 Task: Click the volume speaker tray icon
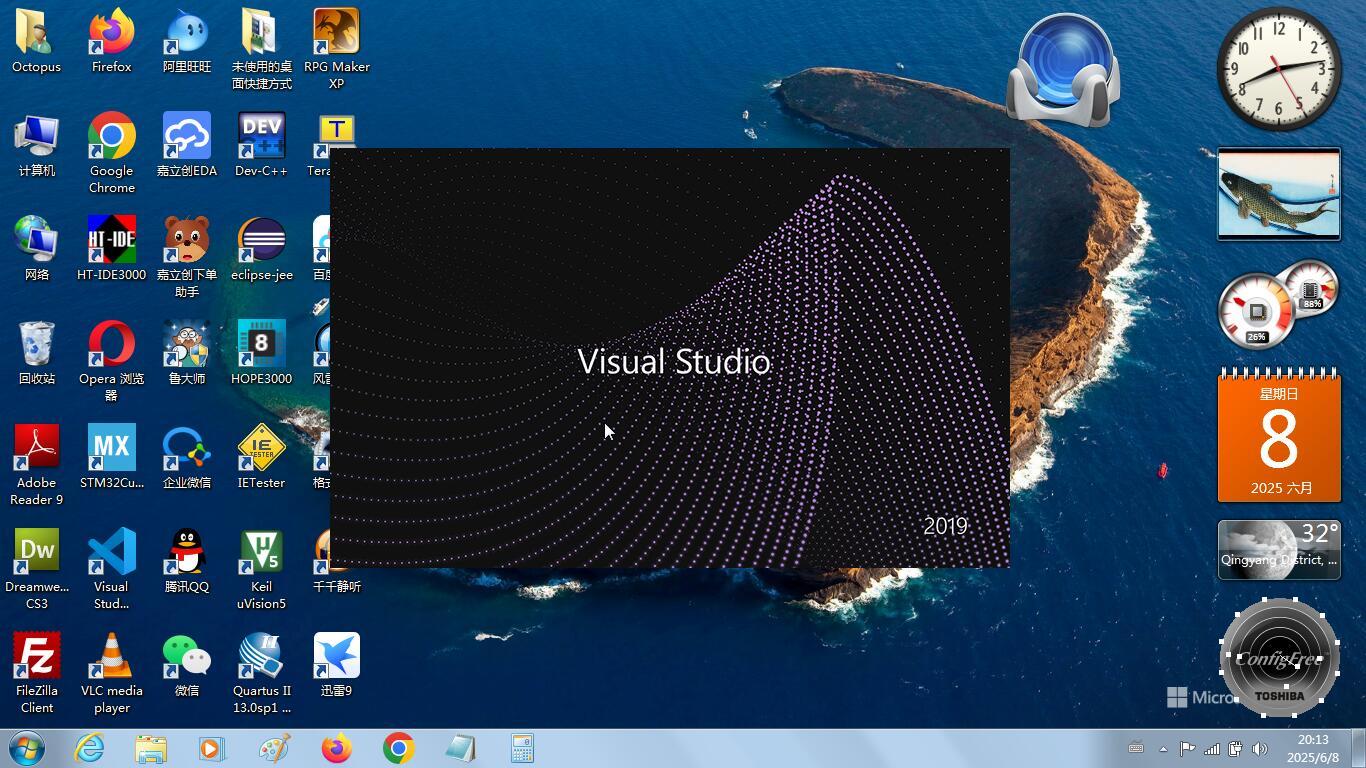click(1259, 748)
